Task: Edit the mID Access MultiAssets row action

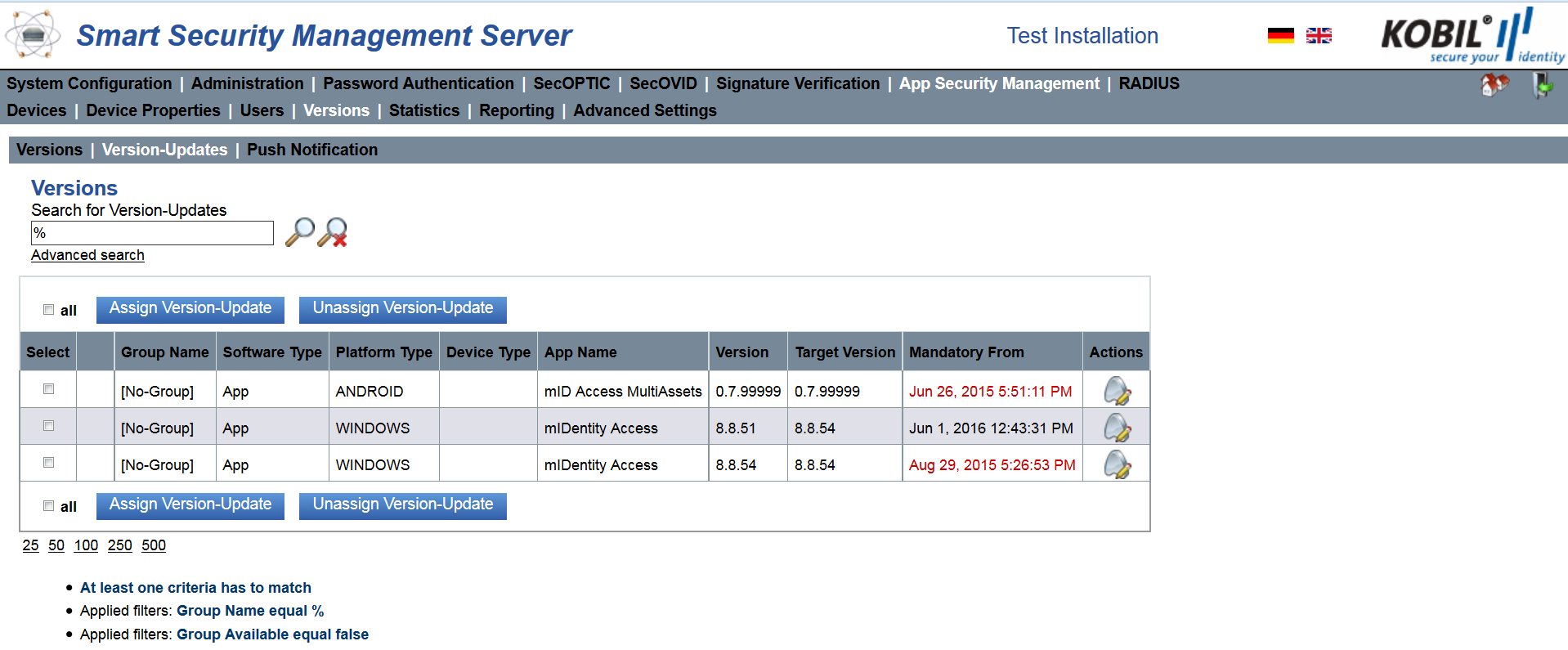Action: pos(1117,391)
